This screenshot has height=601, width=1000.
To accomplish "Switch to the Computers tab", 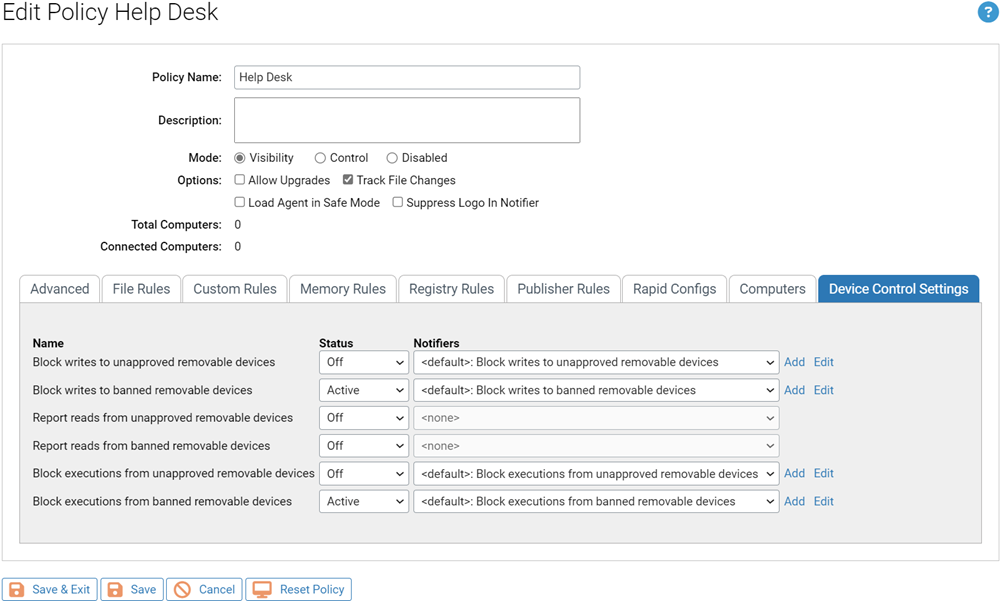I will (772, 288).
